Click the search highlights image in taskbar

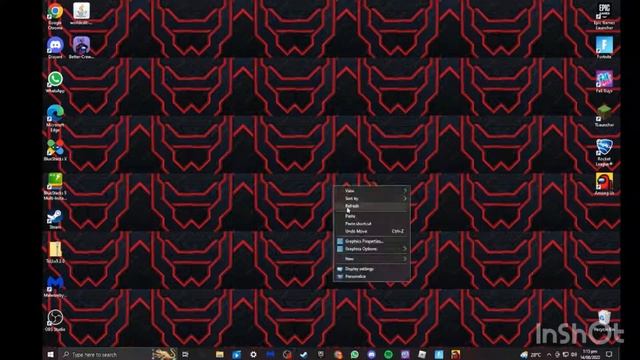pyautogui.click(x=164, y=354)
